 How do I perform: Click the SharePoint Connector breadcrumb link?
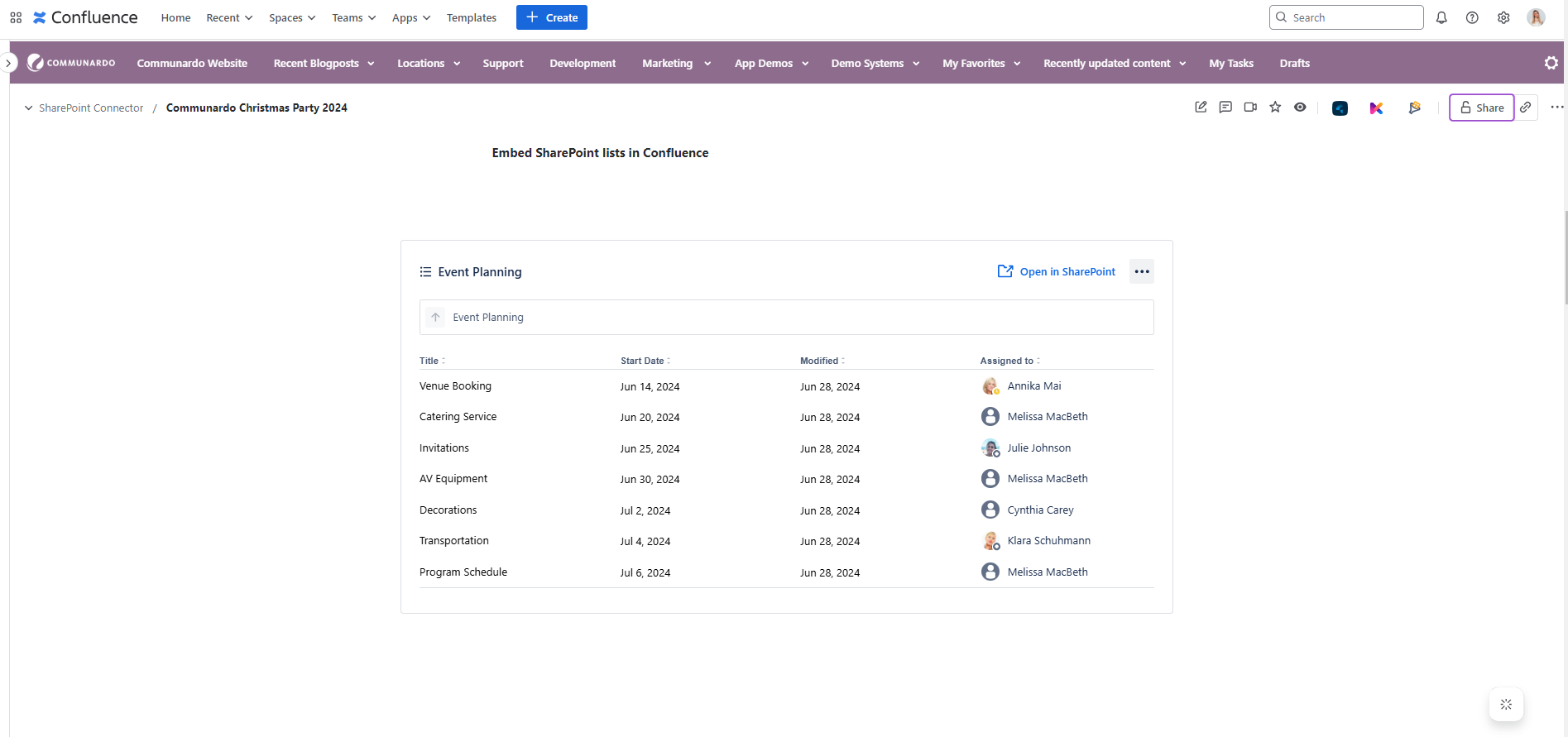point(91,108)
